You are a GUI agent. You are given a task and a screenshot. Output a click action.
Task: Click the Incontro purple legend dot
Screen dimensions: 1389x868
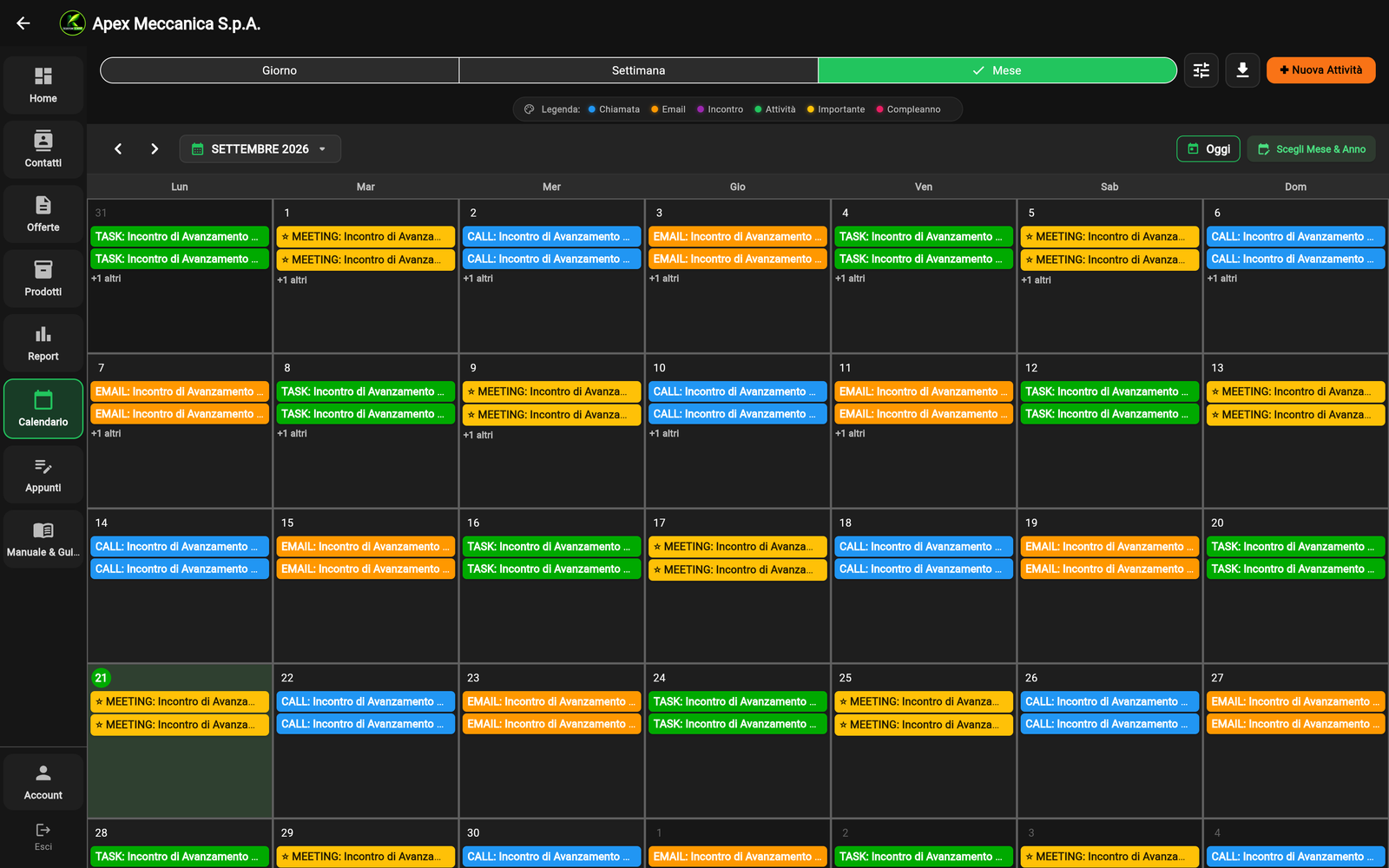[701, 109]
